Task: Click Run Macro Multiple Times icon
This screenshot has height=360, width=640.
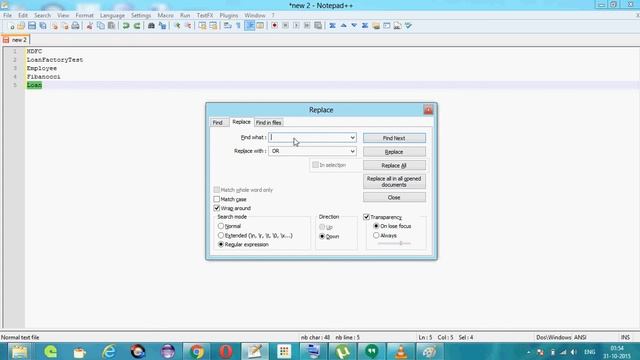Action: [307, 26]
